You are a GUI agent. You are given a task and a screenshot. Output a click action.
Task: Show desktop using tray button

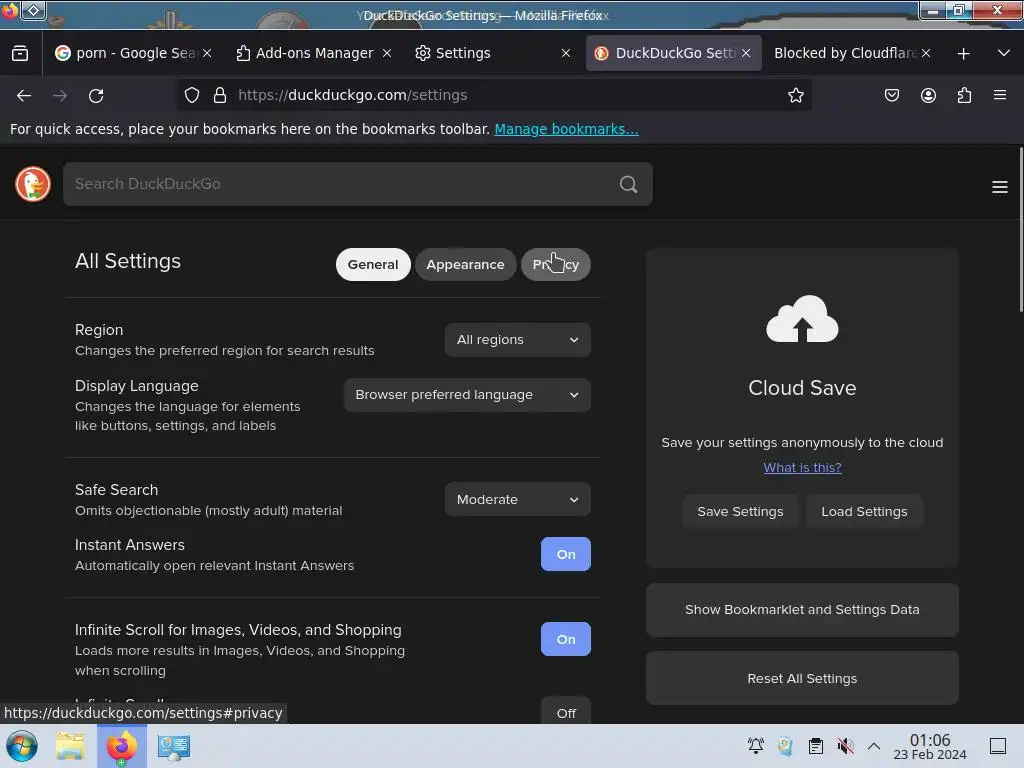(998, 746)
